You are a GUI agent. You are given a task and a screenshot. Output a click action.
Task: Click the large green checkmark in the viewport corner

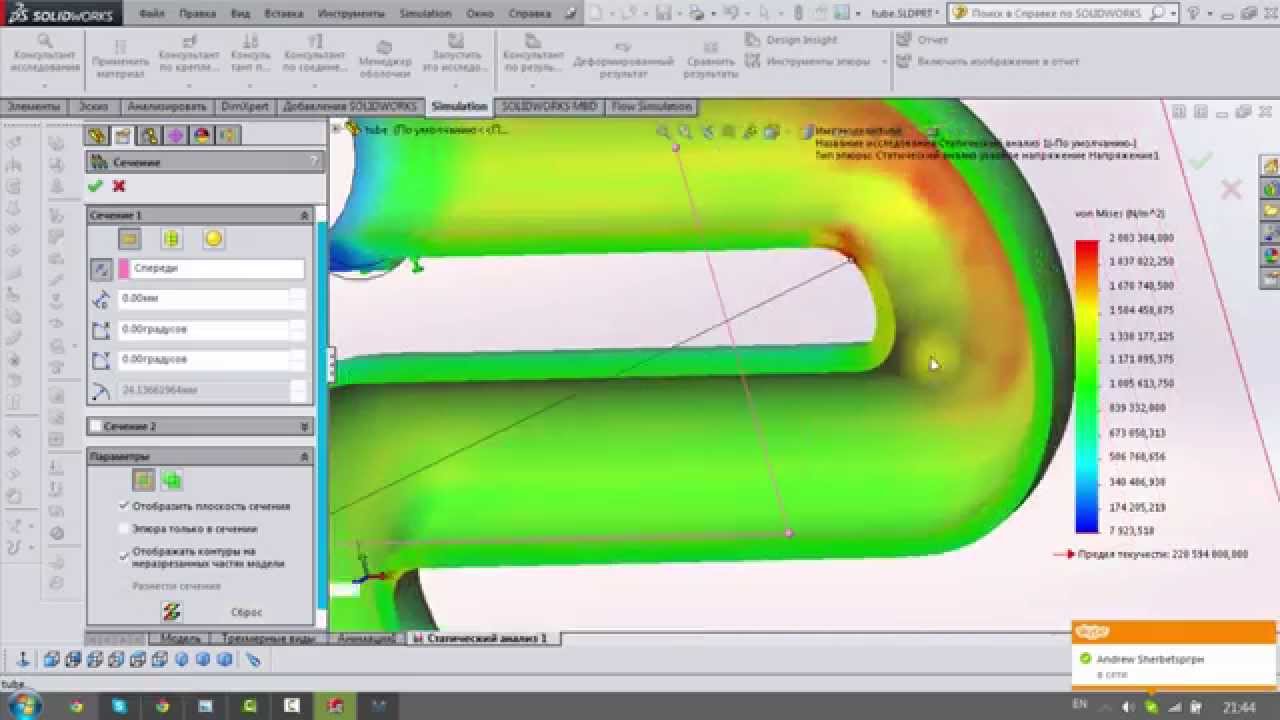tap(1201, 159)
